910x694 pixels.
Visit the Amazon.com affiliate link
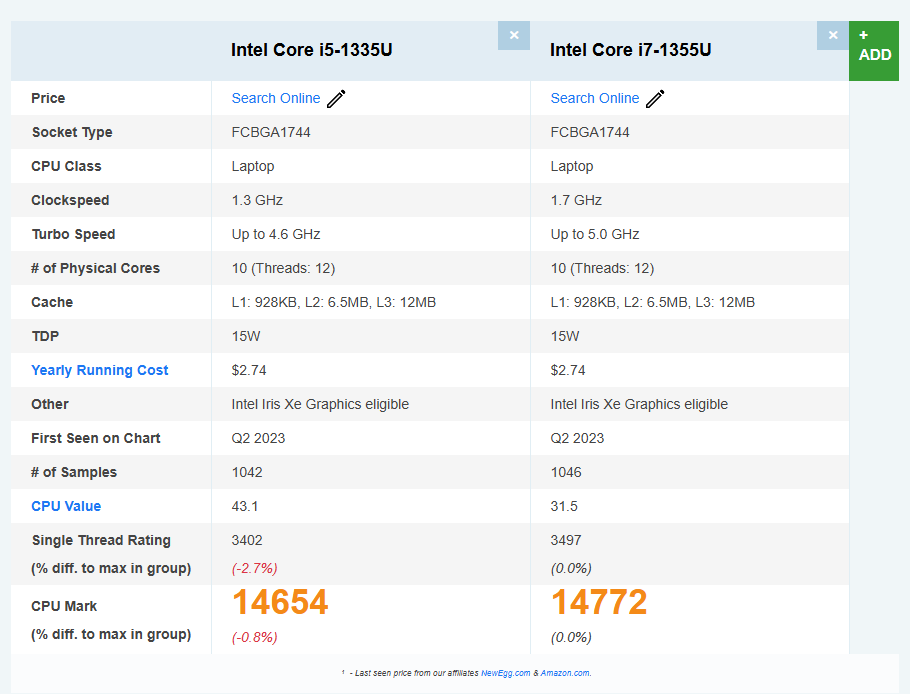(x=565, y=673)
